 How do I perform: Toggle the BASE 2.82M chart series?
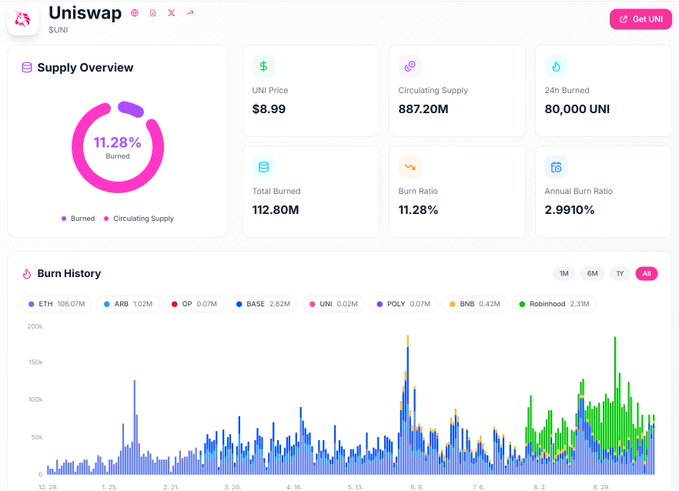point(263,304)
